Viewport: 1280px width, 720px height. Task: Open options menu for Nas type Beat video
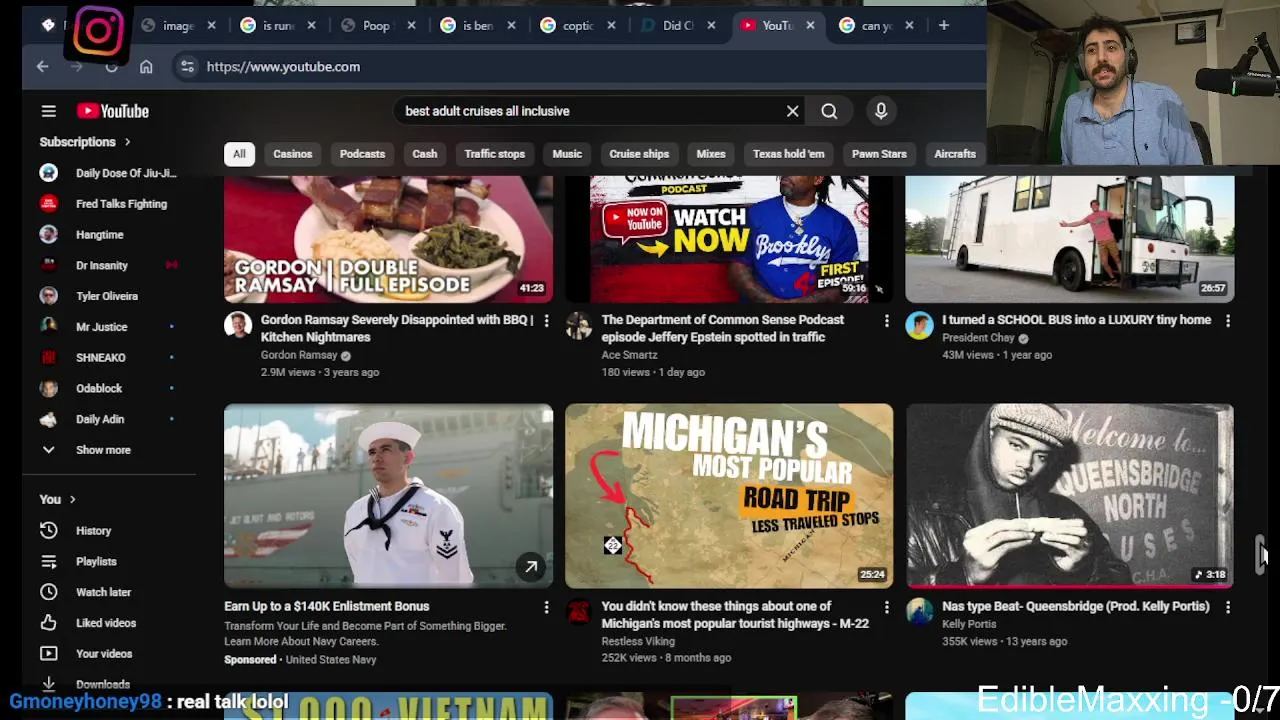point(1227,607)
